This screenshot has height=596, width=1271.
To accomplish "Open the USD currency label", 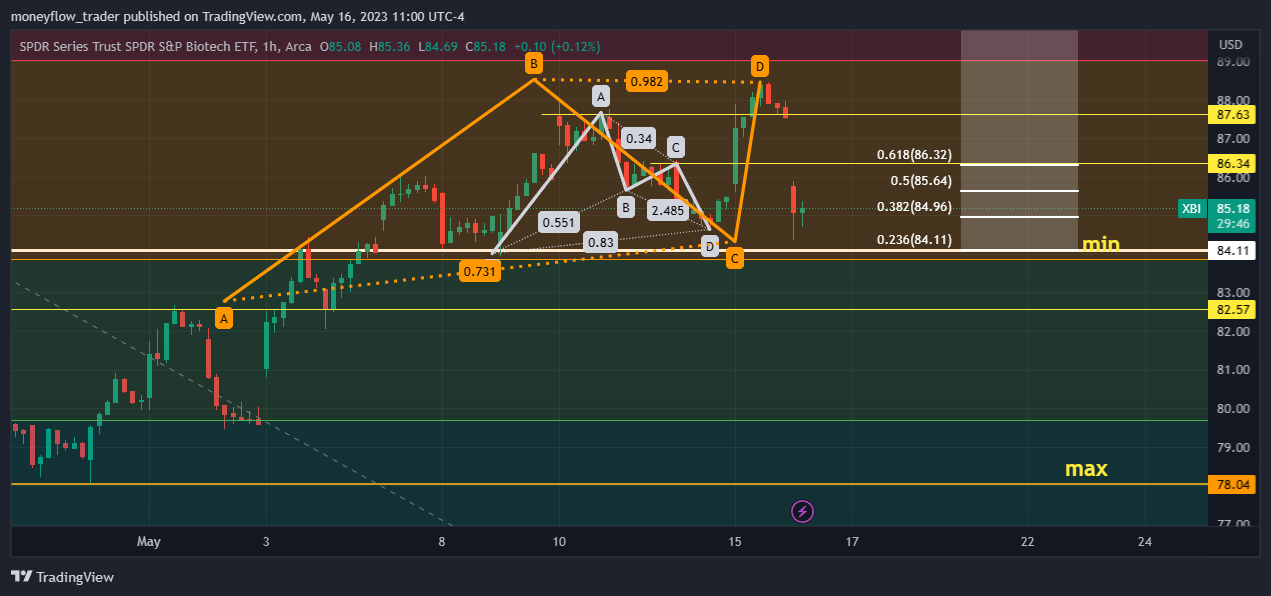I will click(x=1231, y=44).
